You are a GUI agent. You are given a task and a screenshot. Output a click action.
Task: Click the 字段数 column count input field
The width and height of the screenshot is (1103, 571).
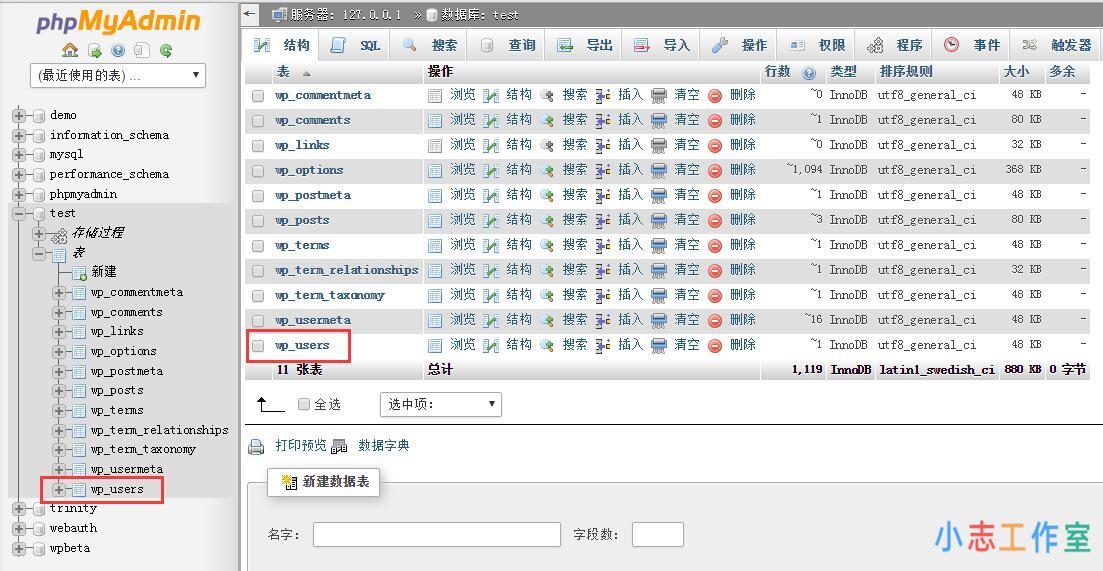click(658, 534)
